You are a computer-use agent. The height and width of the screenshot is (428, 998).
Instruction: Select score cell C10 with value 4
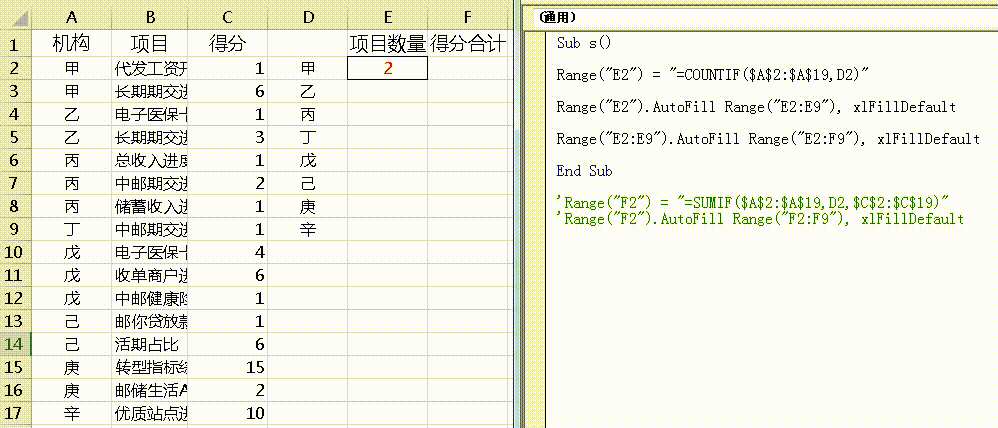point(228,252)
